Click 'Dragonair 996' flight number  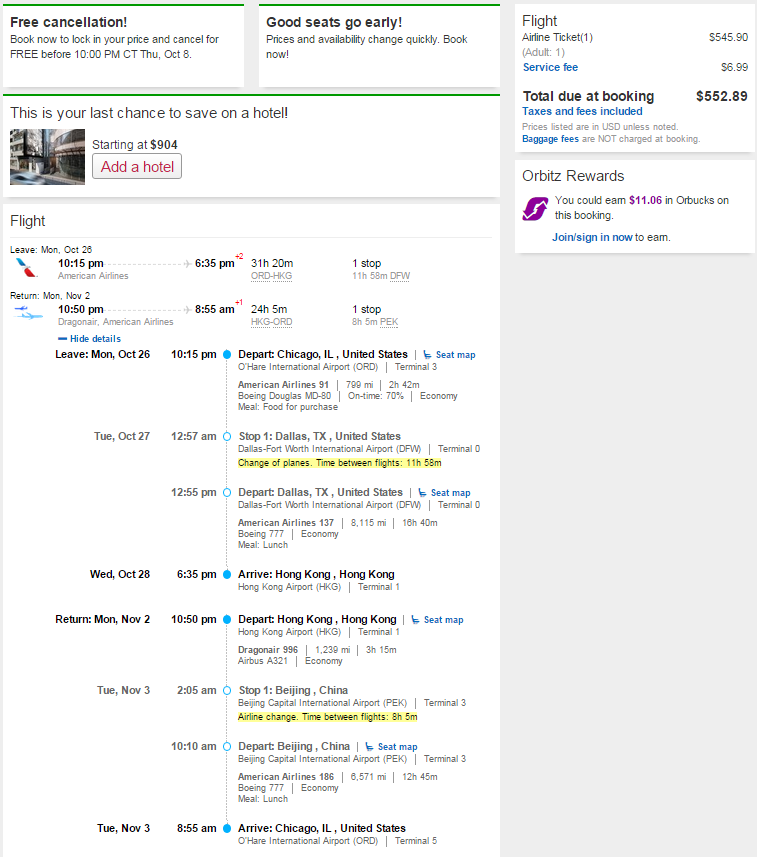(x=268, y=650)
